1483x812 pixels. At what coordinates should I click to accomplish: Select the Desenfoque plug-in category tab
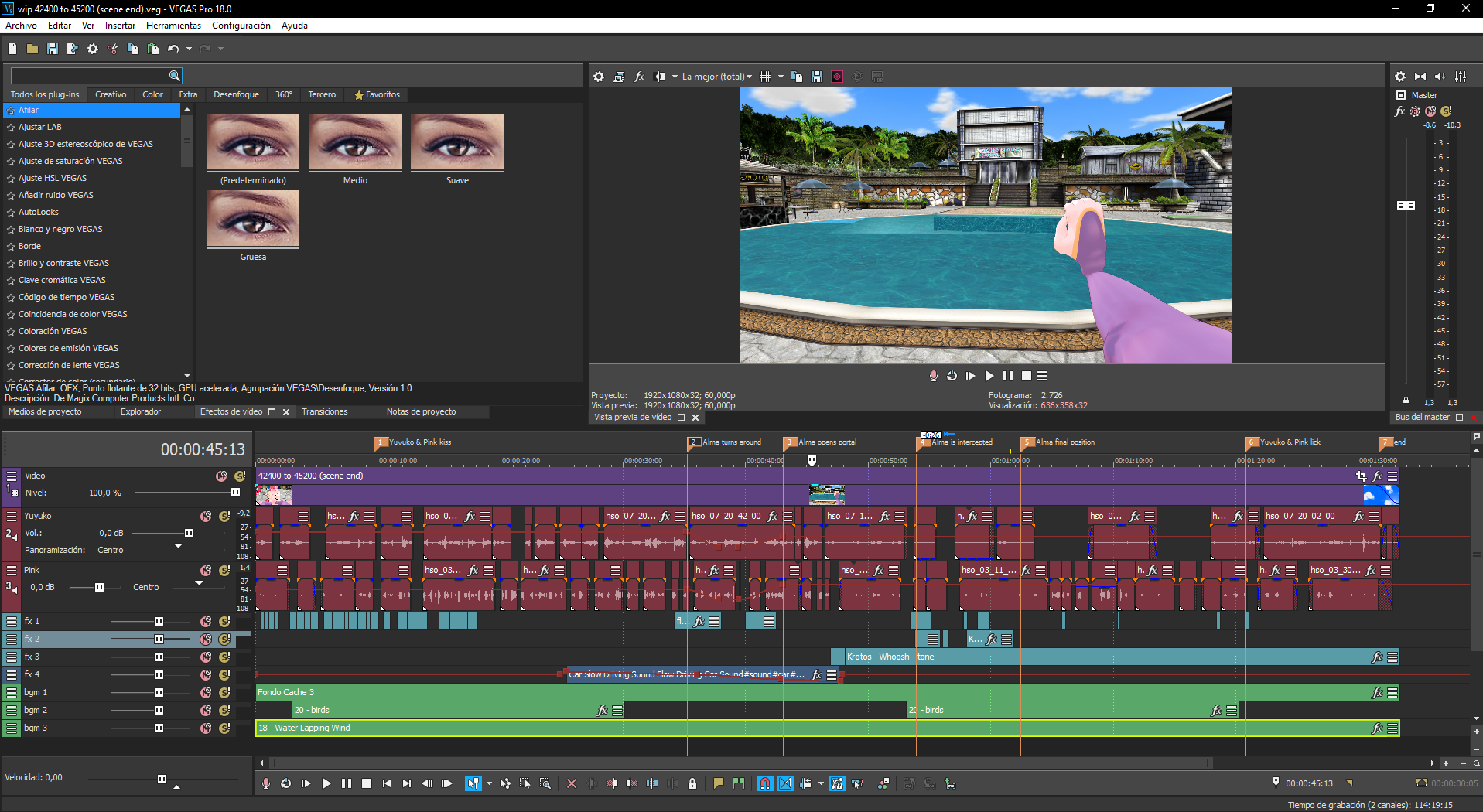(237, 94)
